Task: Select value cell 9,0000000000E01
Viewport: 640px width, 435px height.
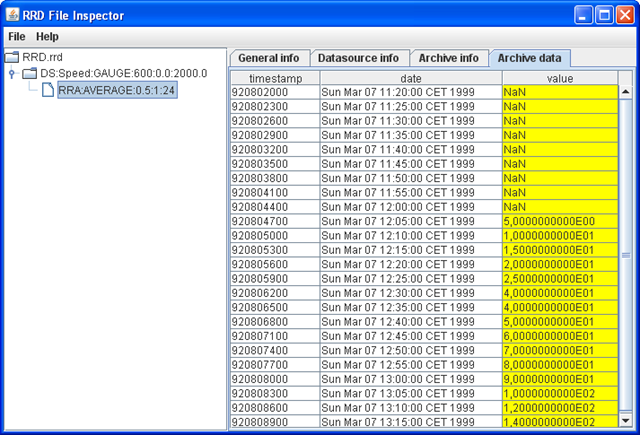Action: point(560,379)
